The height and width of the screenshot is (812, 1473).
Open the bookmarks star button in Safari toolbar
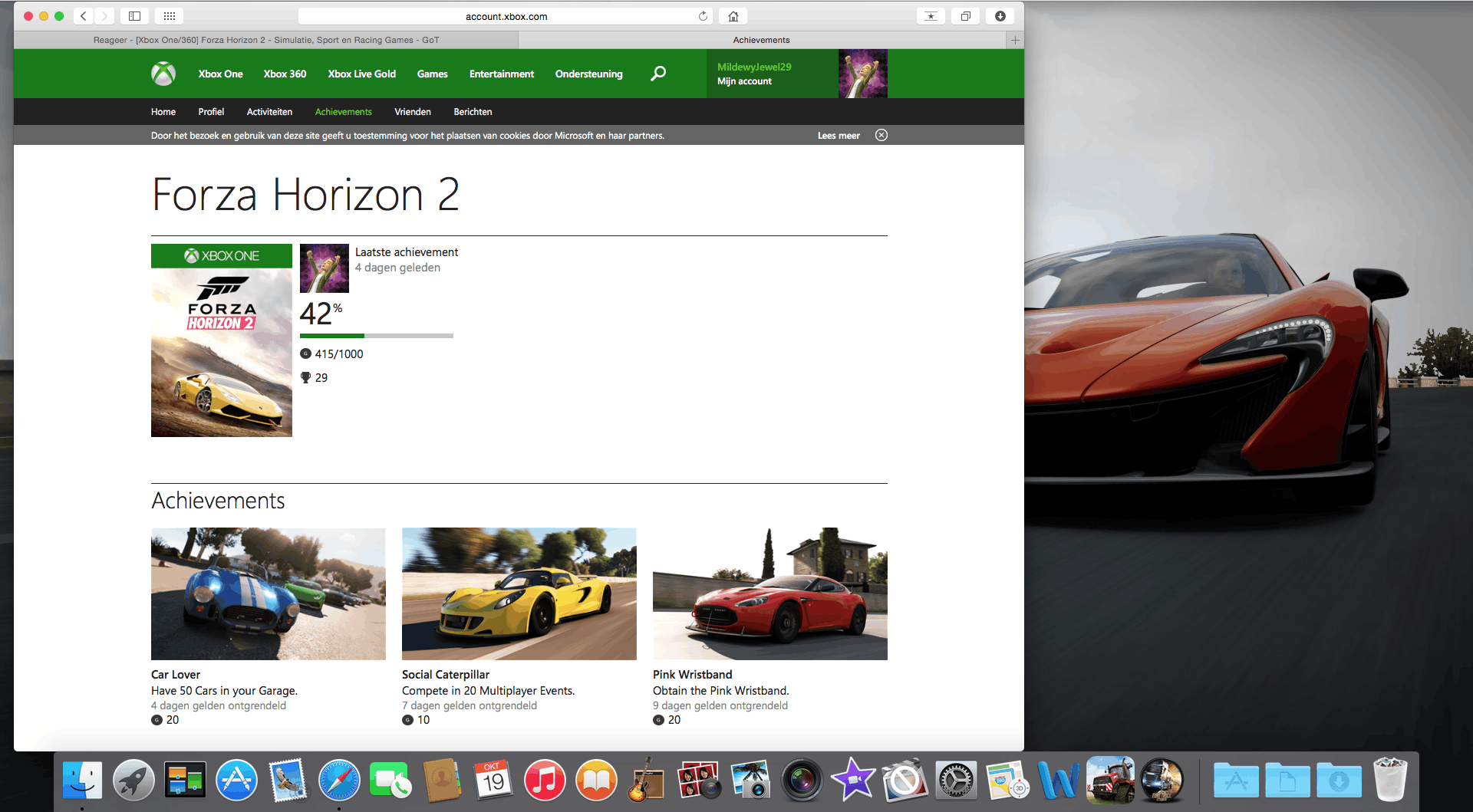(931, 16)
